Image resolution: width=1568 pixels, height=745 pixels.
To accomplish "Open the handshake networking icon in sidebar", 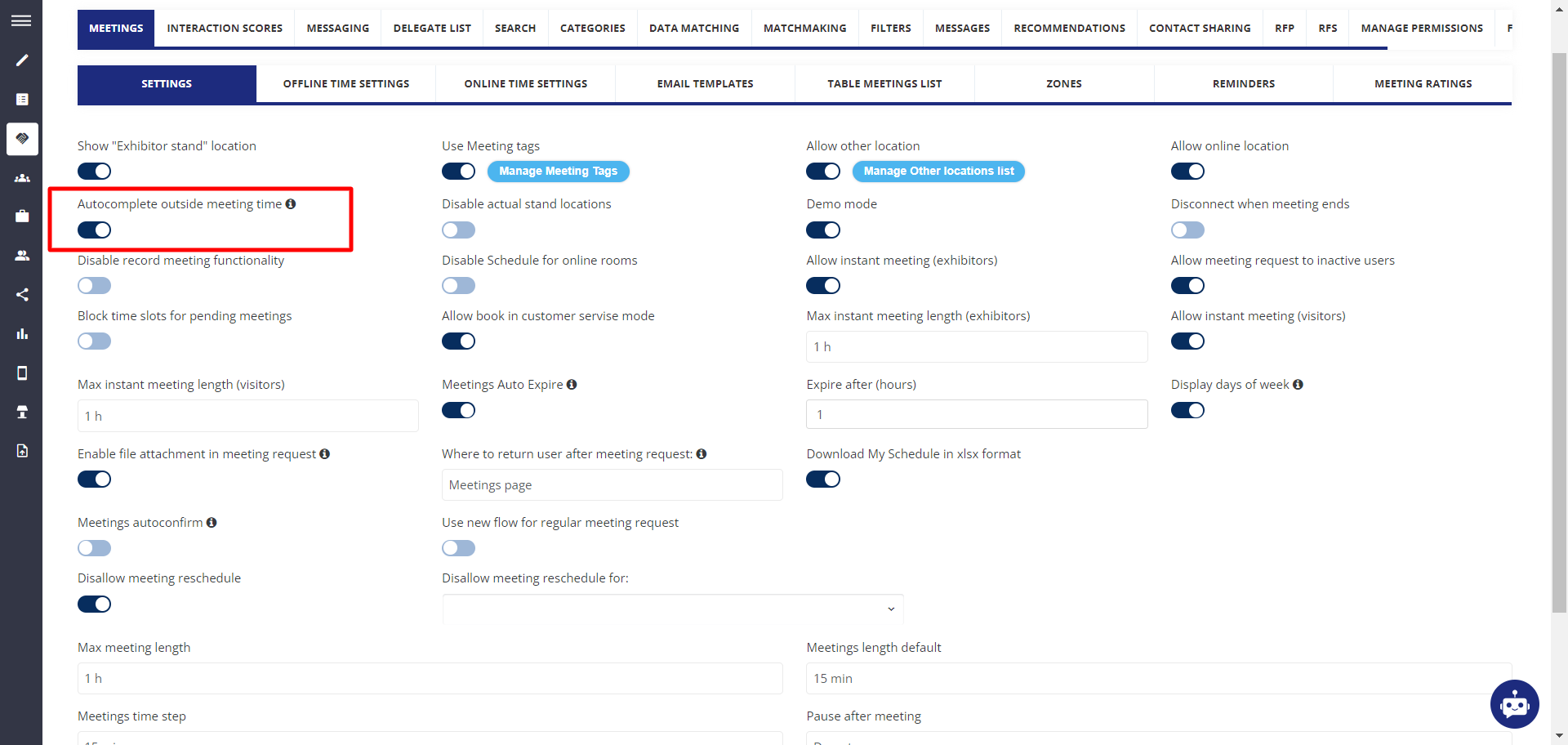I will click(x=22, y=139).
